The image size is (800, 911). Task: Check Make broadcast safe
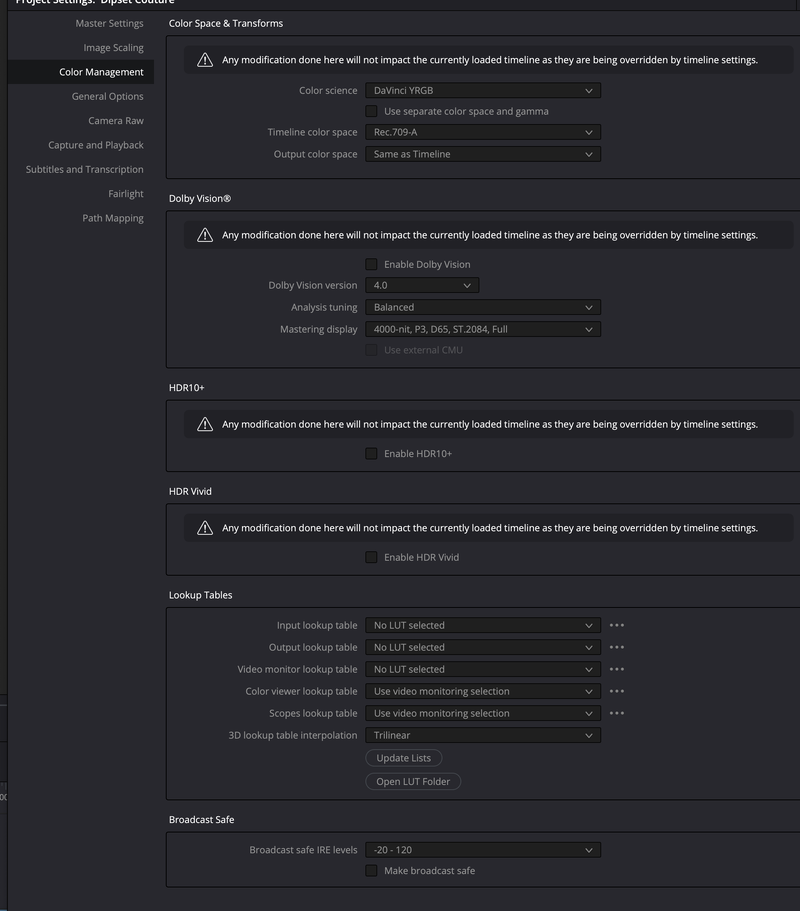click(x=371, y=870)
